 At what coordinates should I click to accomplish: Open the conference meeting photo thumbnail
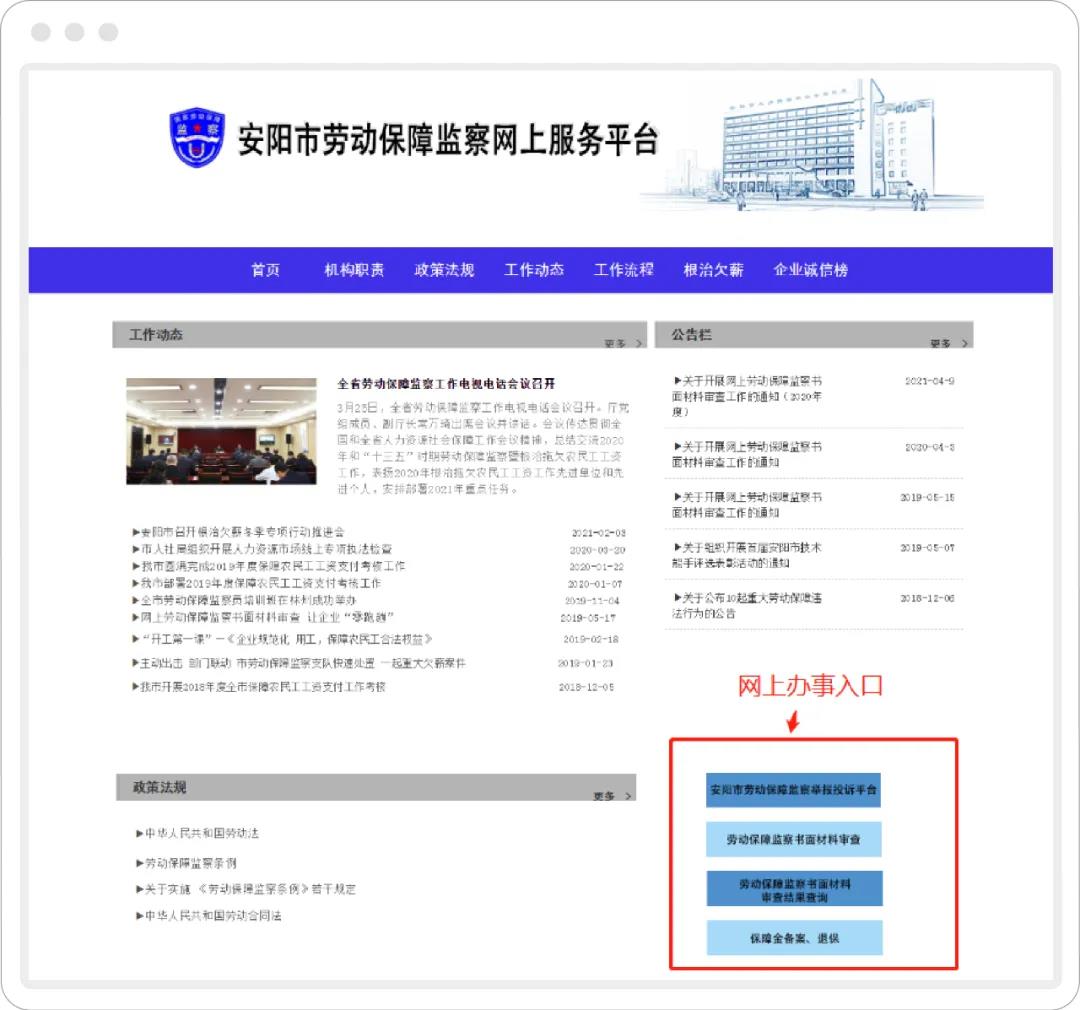pyautogui.click(x=221, y=431)
